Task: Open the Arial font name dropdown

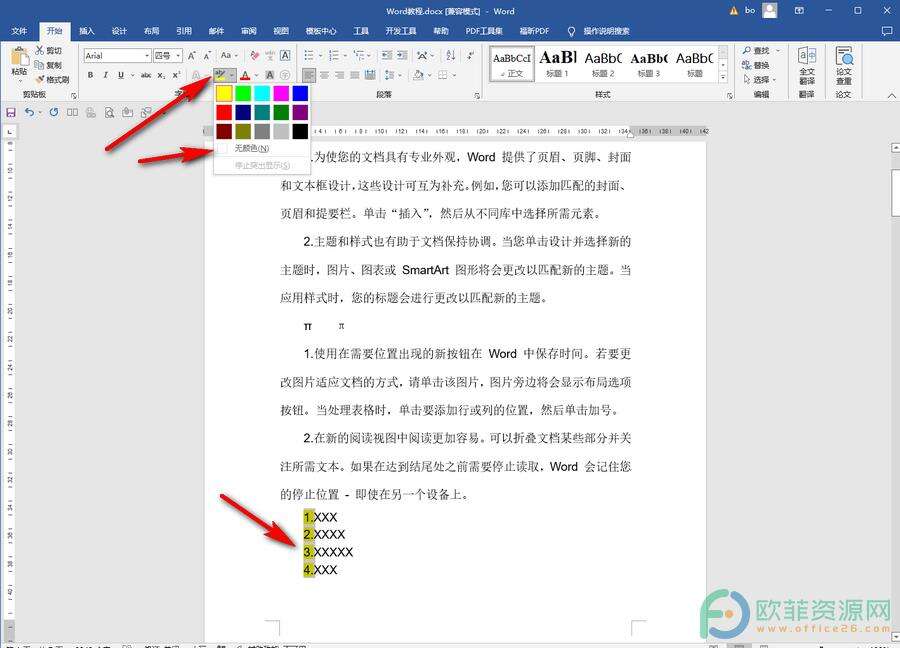Action: click(148, 56)
